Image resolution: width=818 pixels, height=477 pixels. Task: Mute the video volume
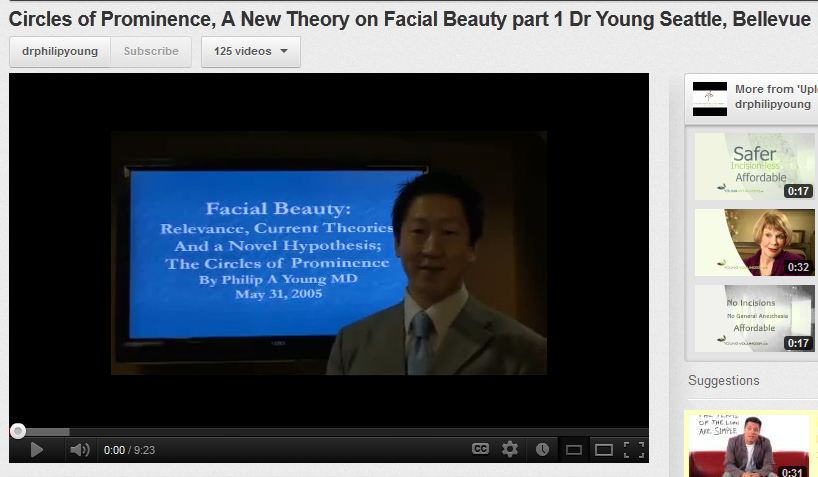(79, 450)
